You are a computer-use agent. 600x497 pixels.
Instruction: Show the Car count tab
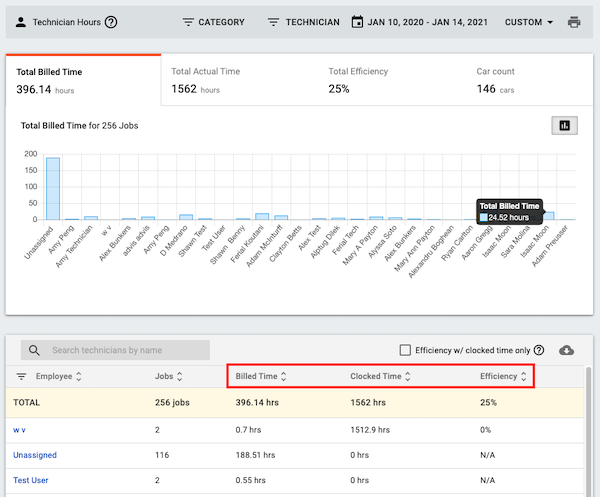[x=532, y=80]
